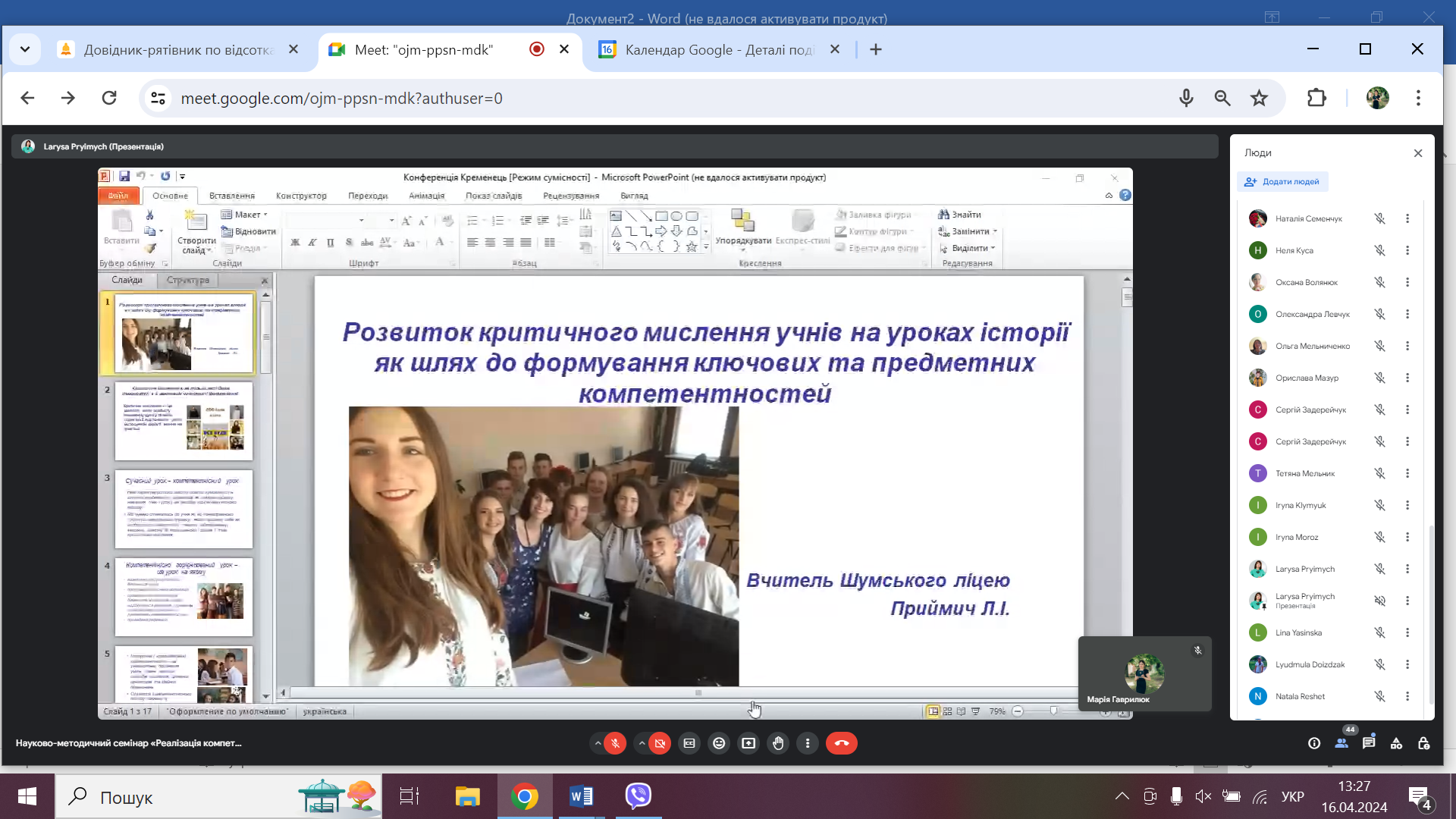Screen dimensions: 1456x819
Task: Open host controls lock icon
Action: [x=1423, y=743]
